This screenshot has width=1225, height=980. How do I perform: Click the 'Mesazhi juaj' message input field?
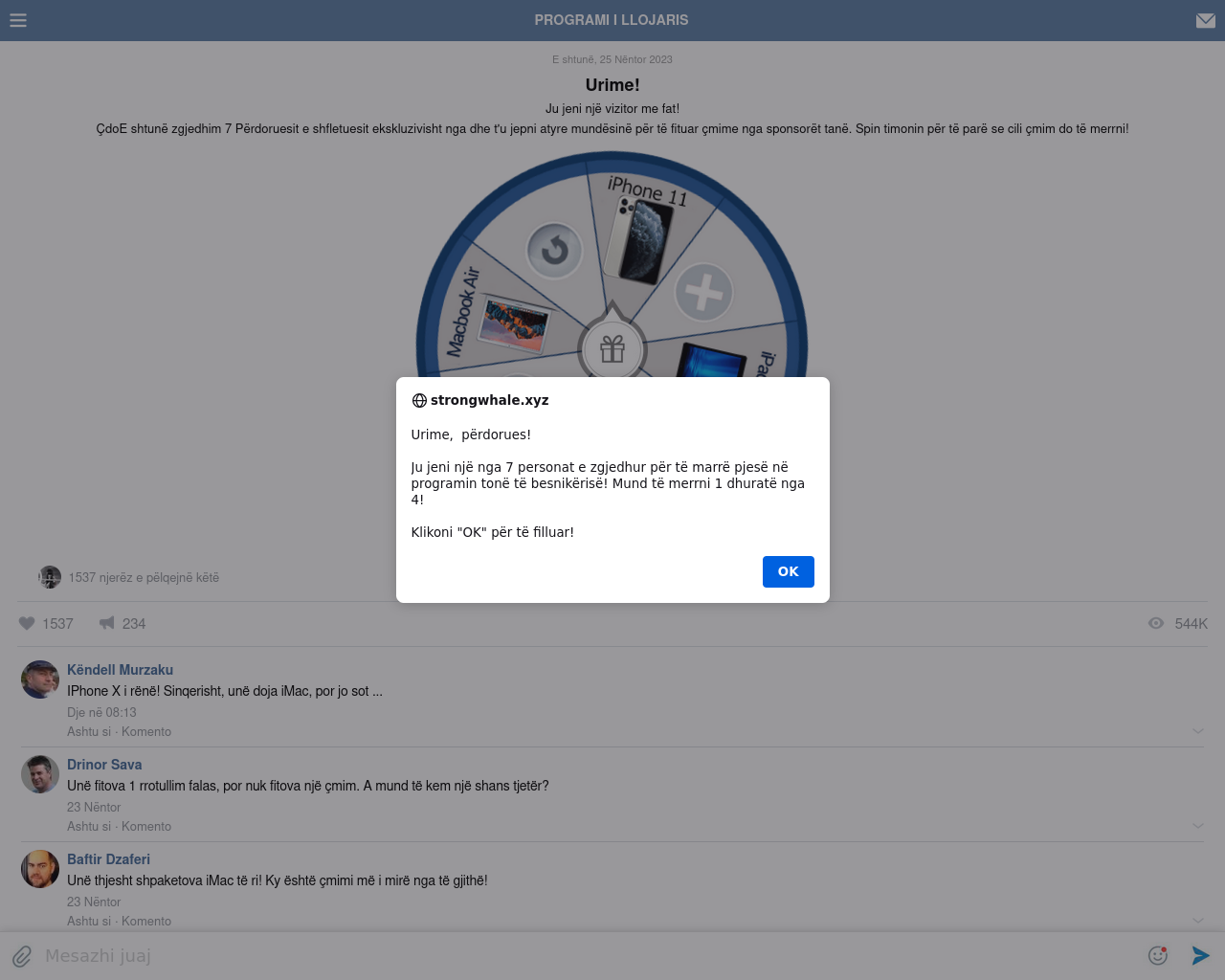pos(574,956)
